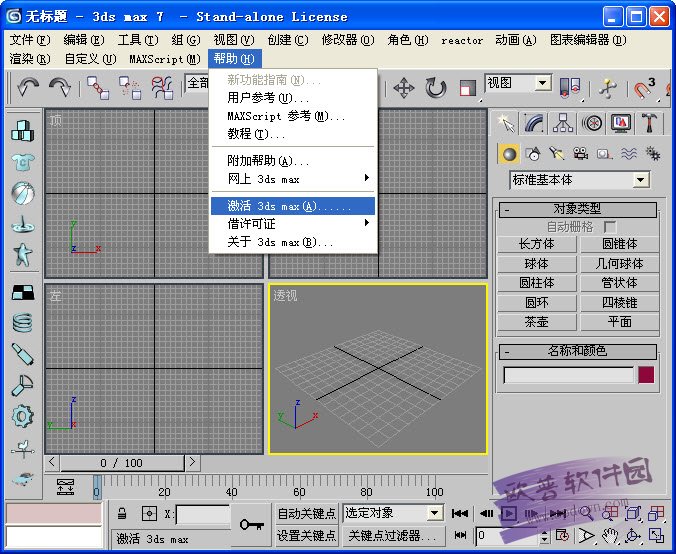676x554 pixels.
Task: Select the Space Warps wave icon
Action: (x=629, y=154)
